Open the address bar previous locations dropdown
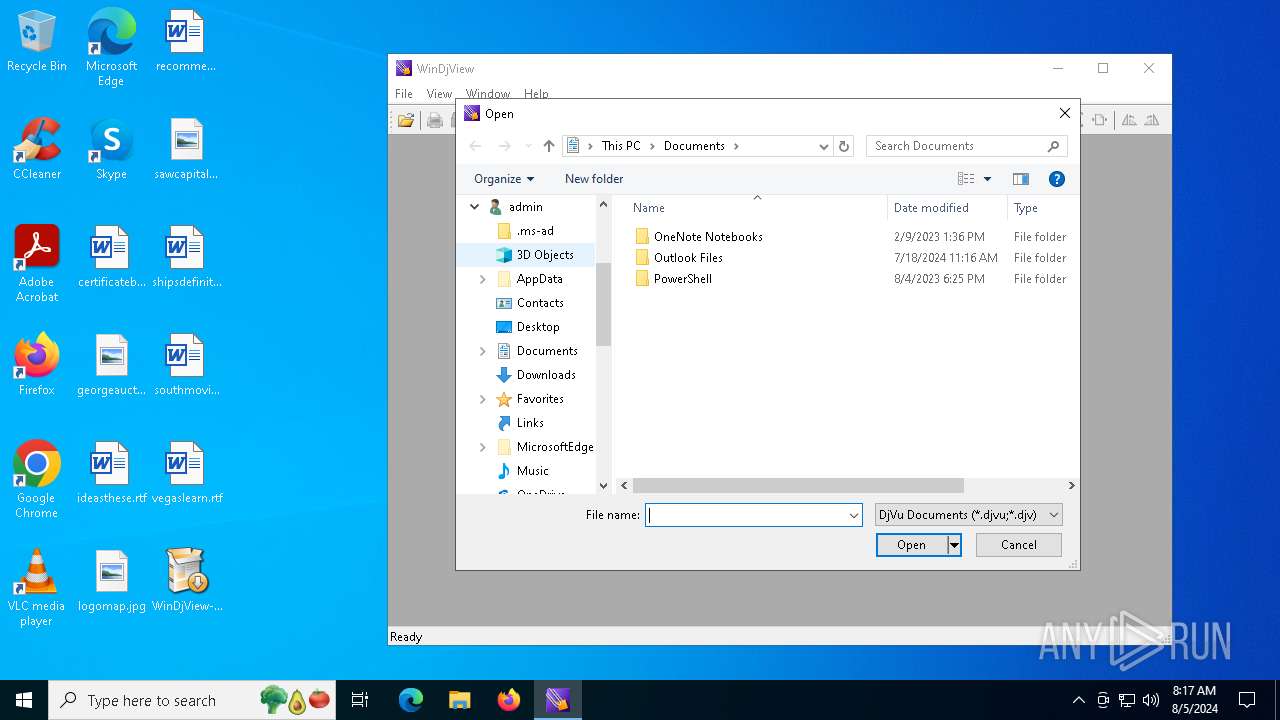 pos(824,146)
